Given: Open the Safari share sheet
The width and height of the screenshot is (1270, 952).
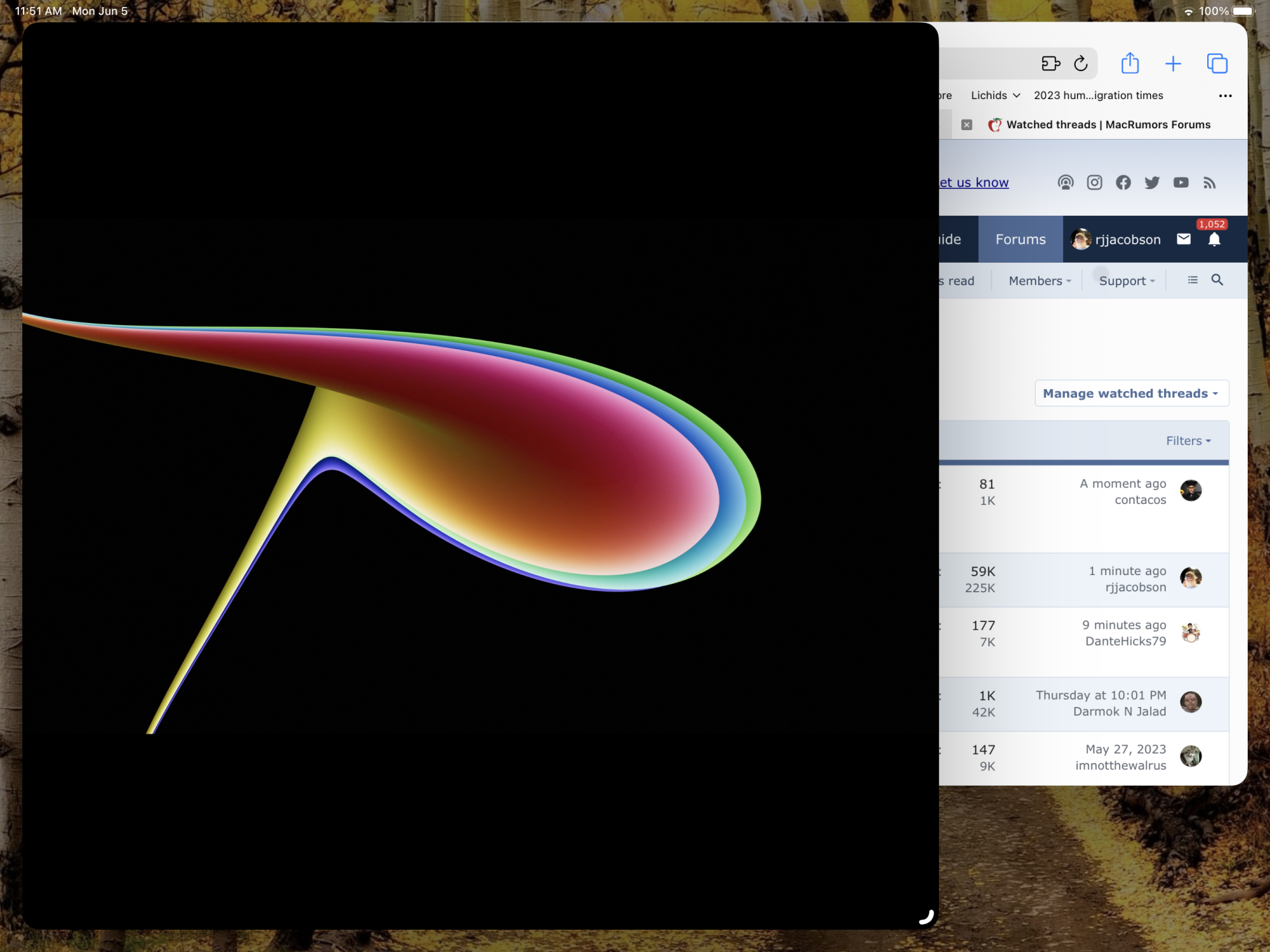Looking at the screenshot, I should 1130,63.
